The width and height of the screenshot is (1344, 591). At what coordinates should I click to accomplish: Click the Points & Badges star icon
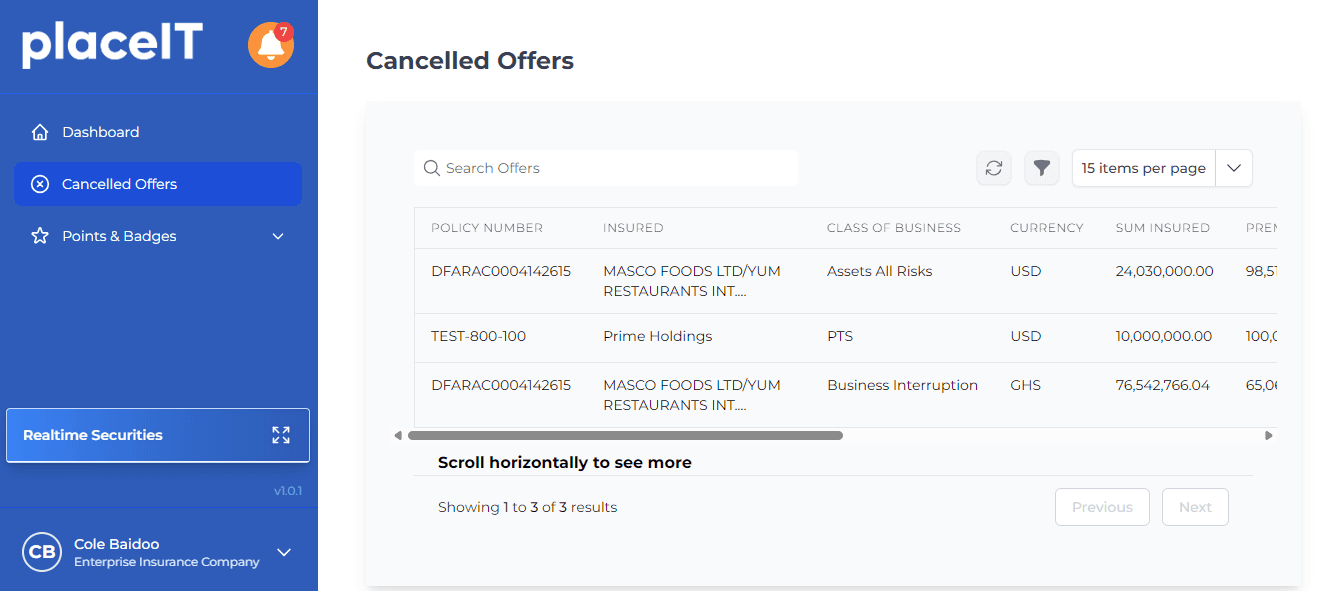pyautogui.click(x=40, y=236)
